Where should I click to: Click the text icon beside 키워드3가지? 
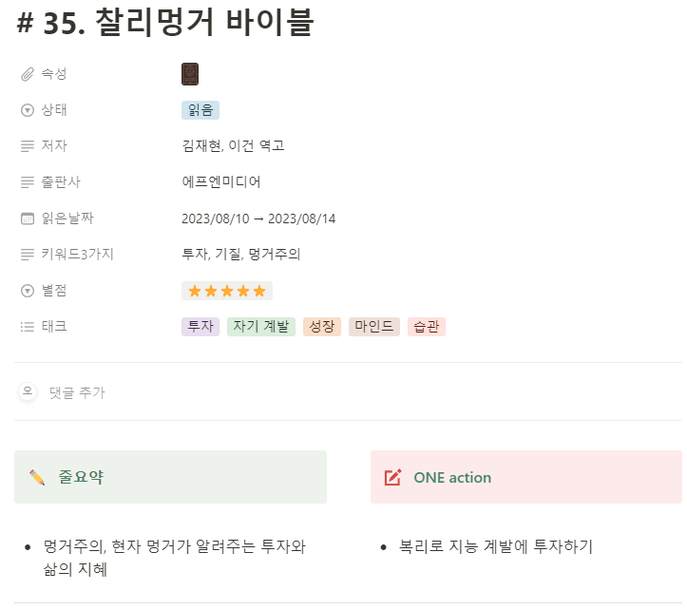point(27,254)
